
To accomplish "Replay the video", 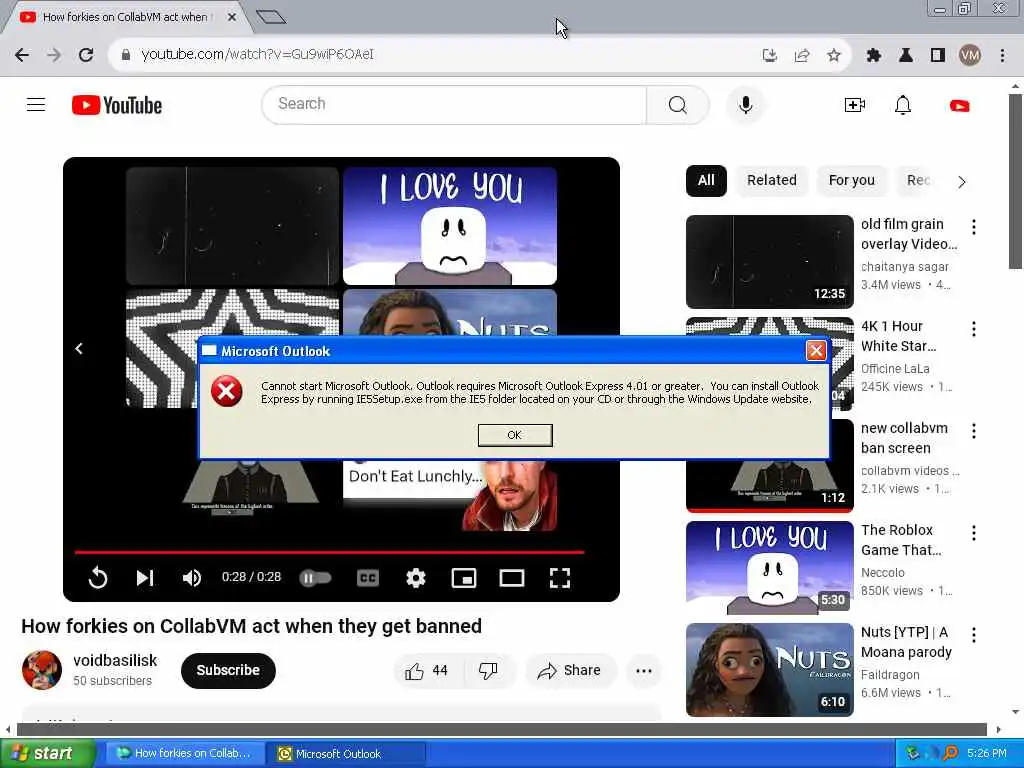I will coord(98,578).
